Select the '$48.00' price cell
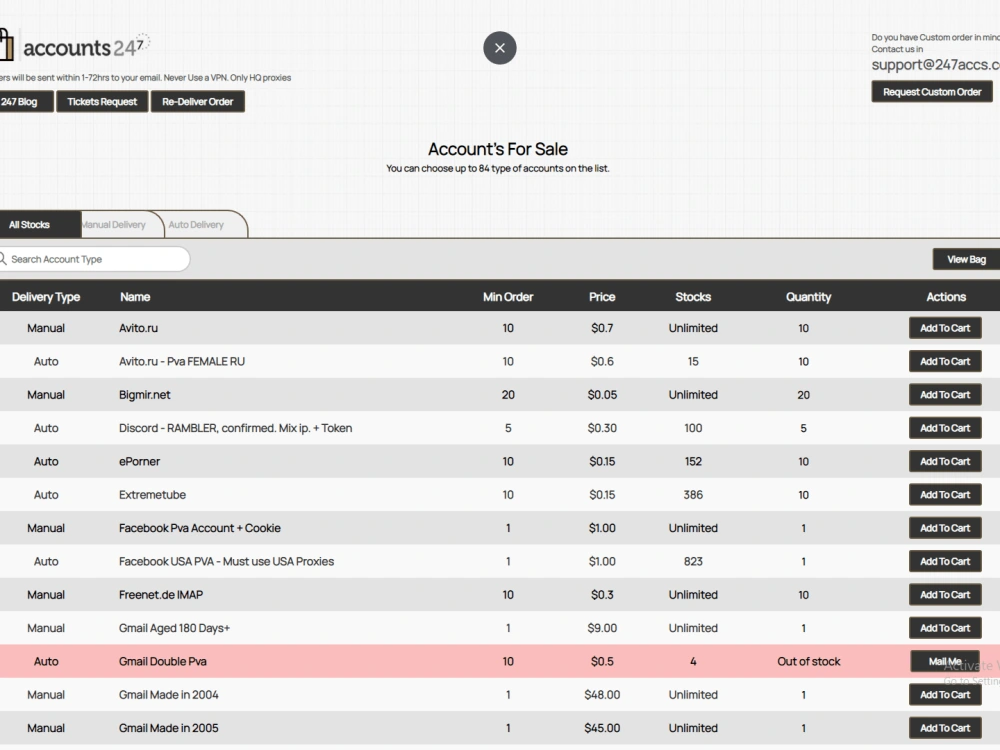Screen dimensions: 1000x750 (602, 695)
